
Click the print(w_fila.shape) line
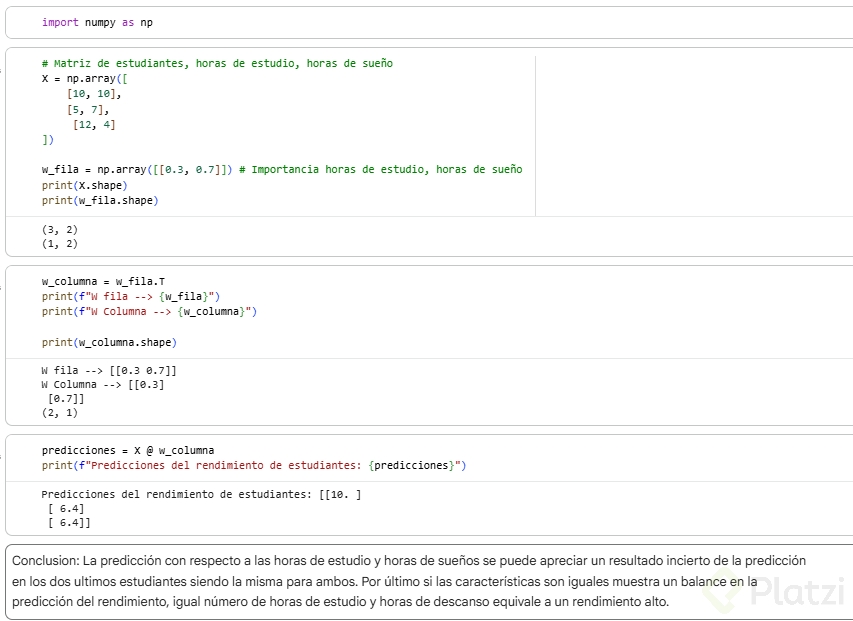(100, 200)
